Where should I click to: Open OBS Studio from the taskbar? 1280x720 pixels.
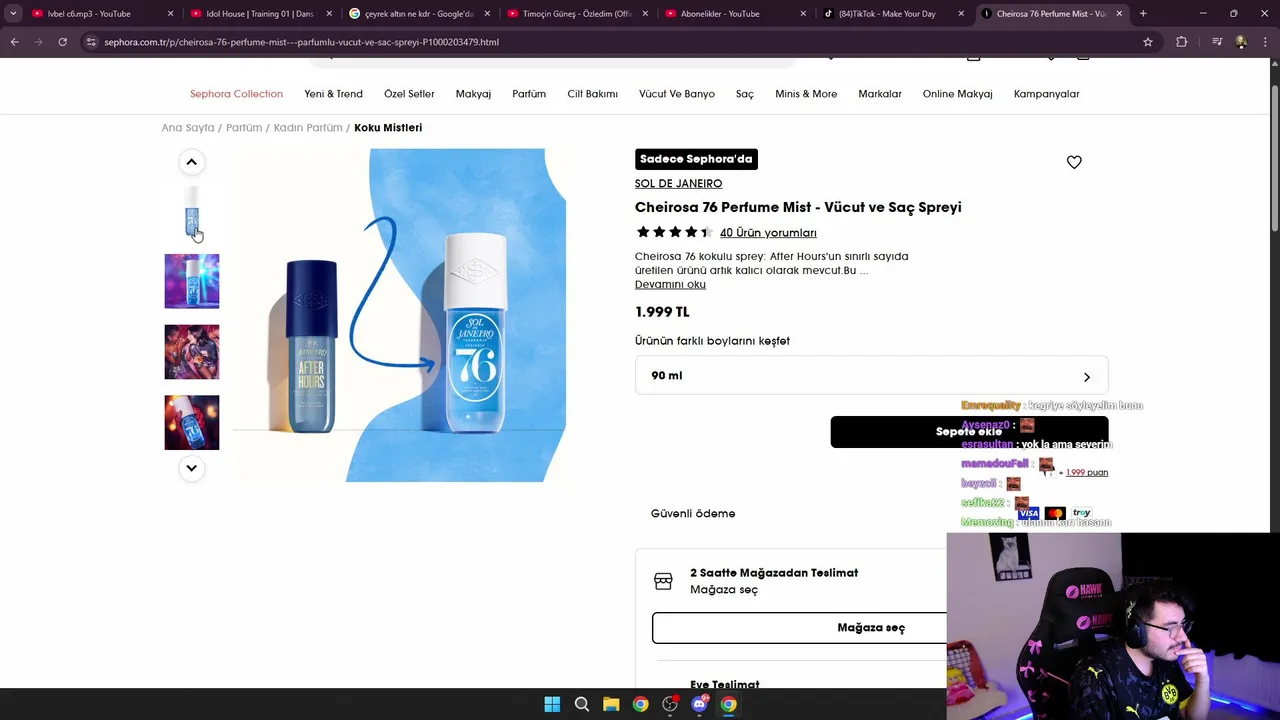(670, 704)
